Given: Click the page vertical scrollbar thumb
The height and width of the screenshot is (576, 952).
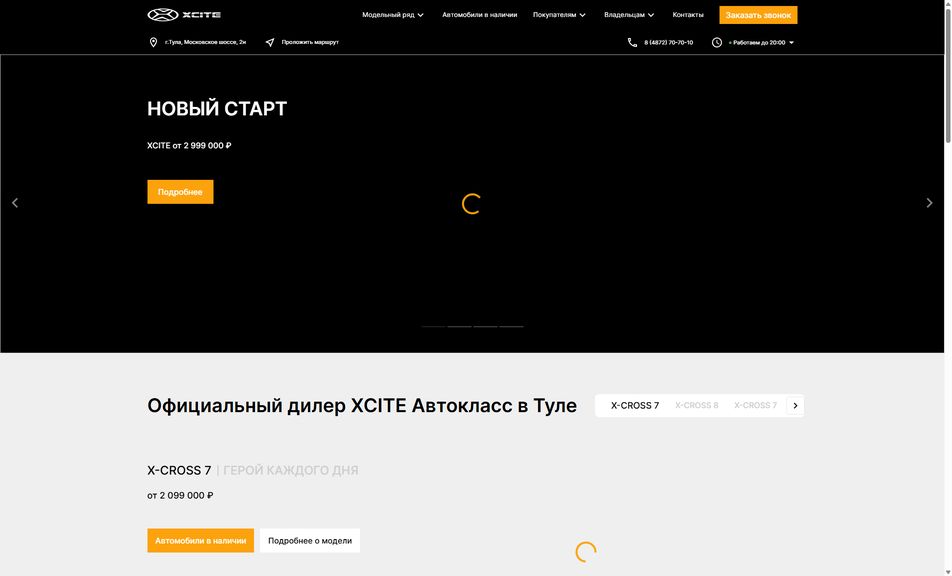Looking at the screenshot, I should pos(948,76).
